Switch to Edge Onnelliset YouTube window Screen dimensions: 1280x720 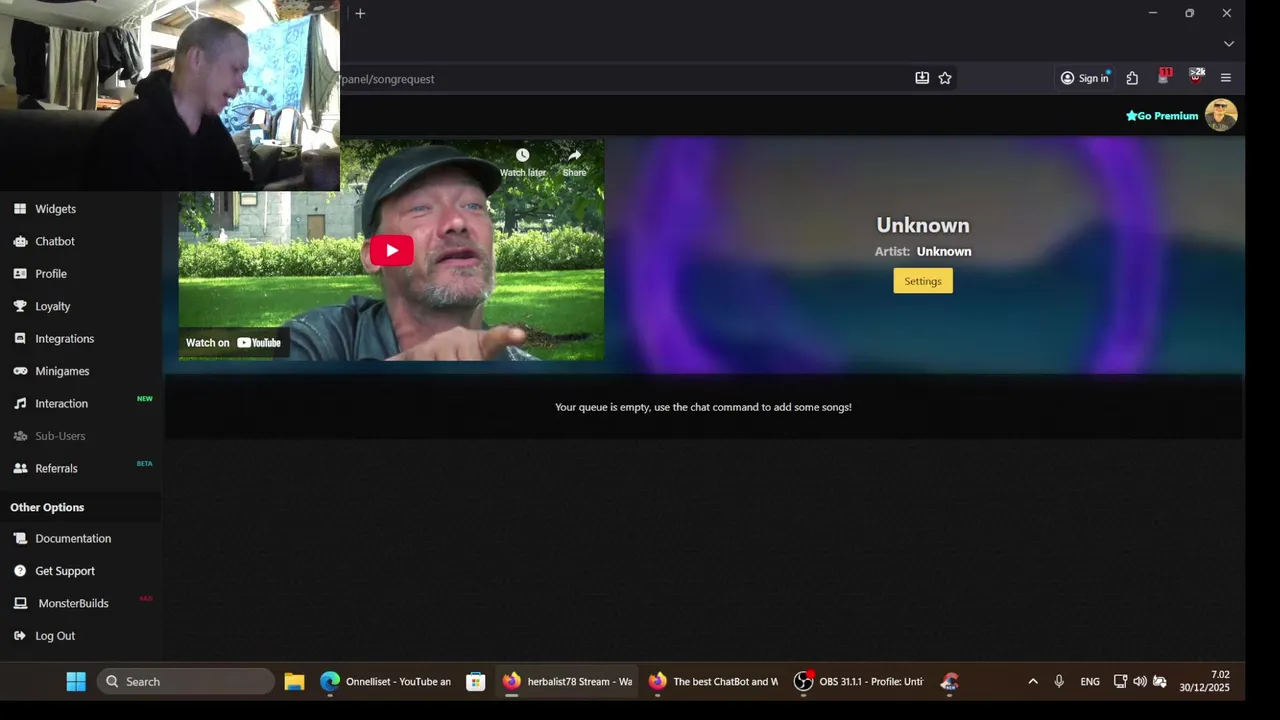tap(385, 682)
